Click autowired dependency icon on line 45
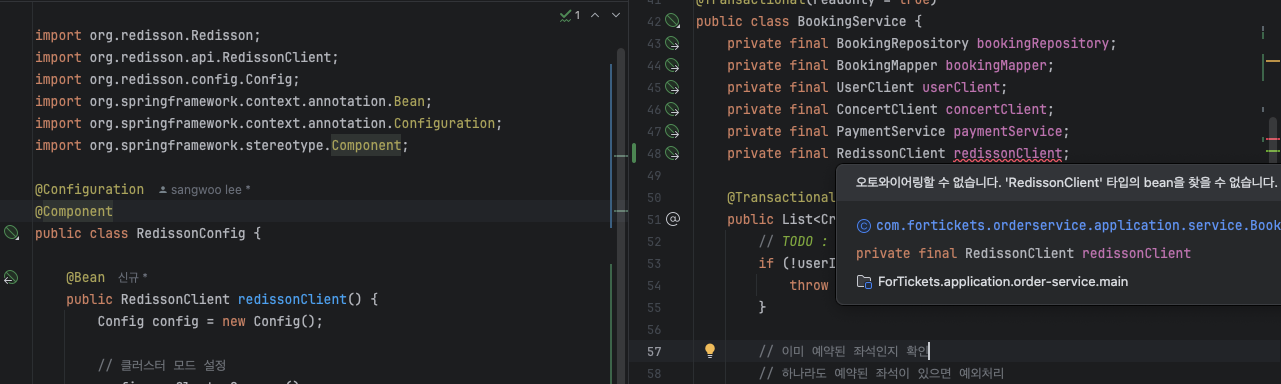This screenshot has width=1281, height=384. (673, 88)
